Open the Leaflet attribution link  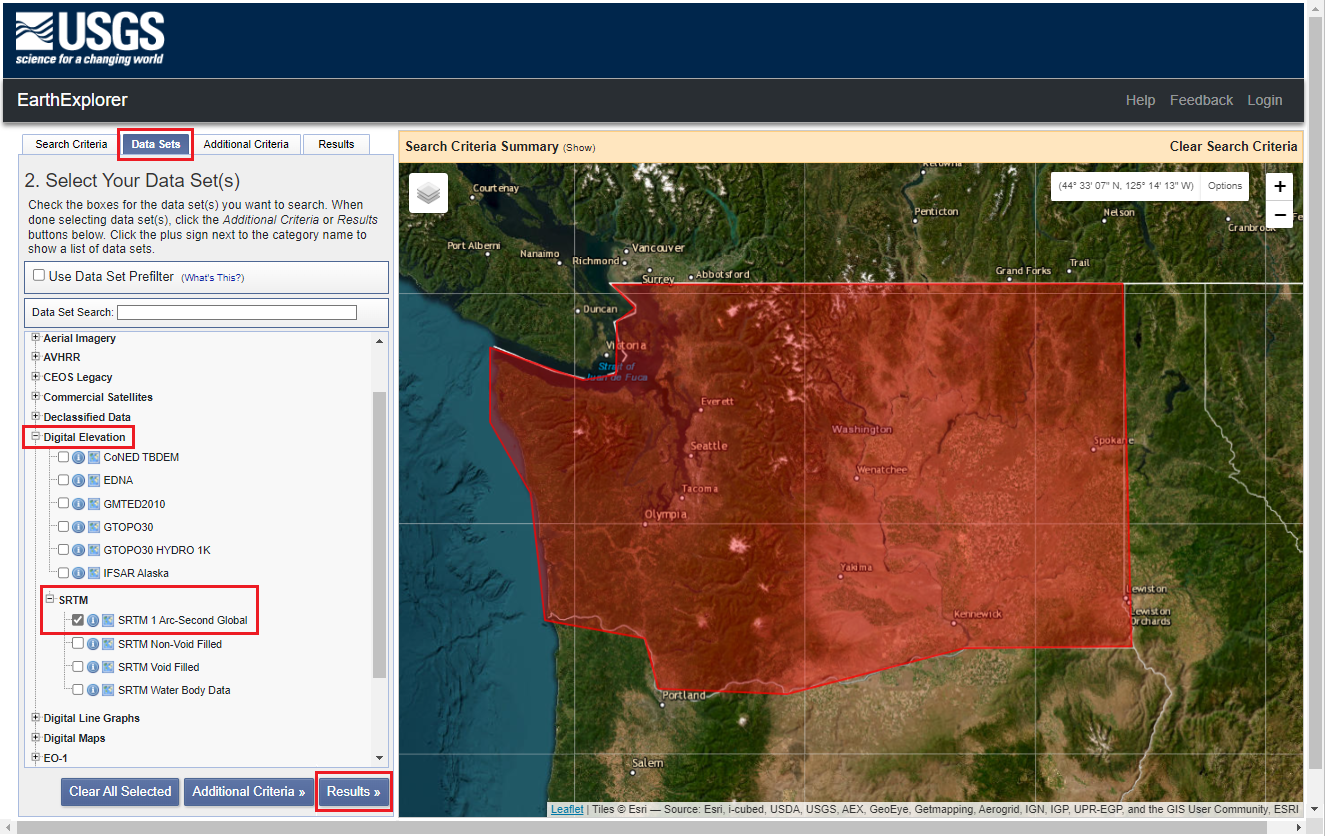point(567,809)
